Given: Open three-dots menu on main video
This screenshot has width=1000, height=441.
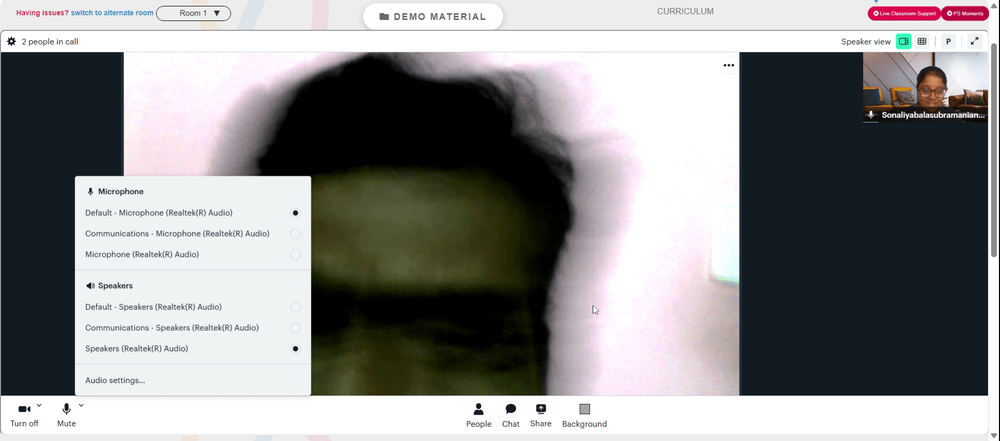Looking at the screenshot, I should point(728,65).
